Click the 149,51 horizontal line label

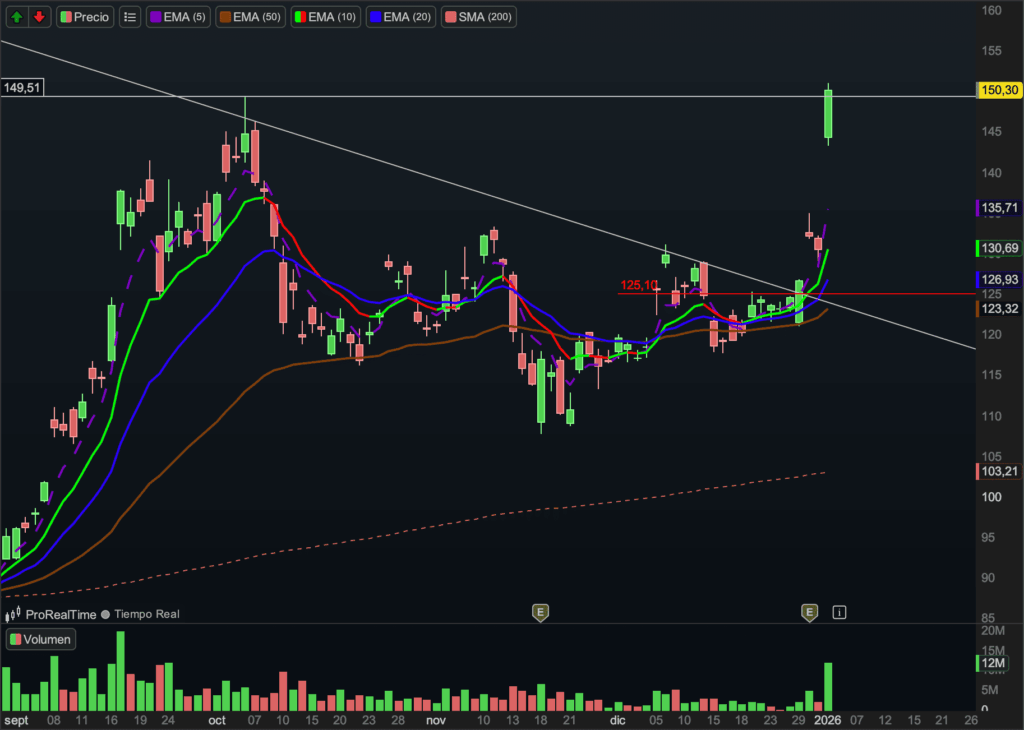point(22,88)
